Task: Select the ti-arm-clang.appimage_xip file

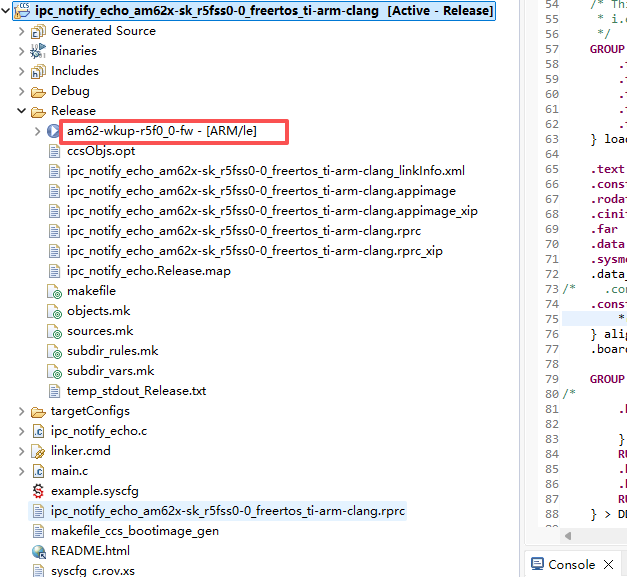Action: (272, 211)
